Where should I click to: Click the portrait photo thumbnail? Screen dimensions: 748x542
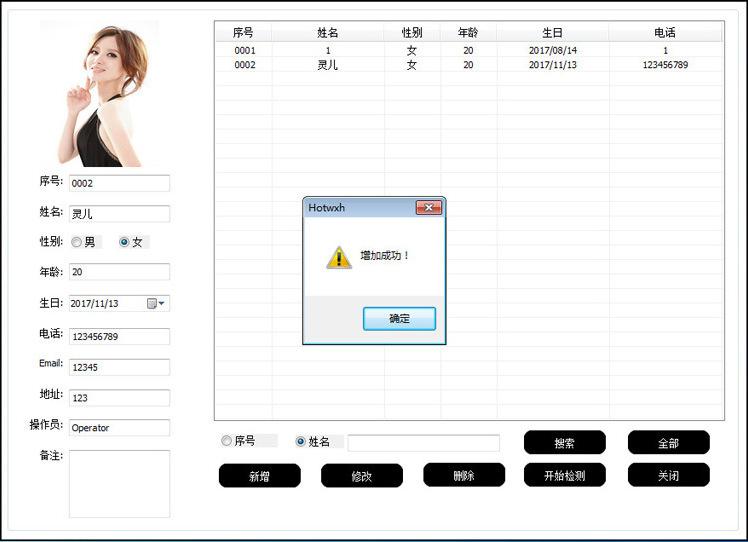tap(100, 95)
